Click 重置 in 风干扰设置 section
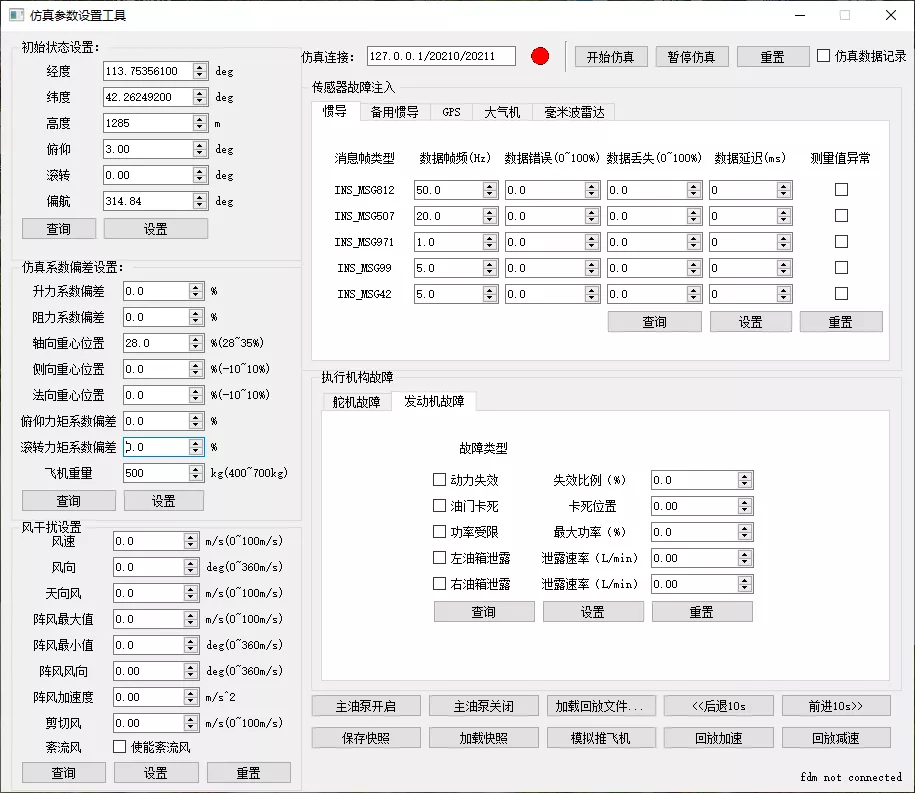The height and width of the screenshot is (793, 915). tap(249, 773)
